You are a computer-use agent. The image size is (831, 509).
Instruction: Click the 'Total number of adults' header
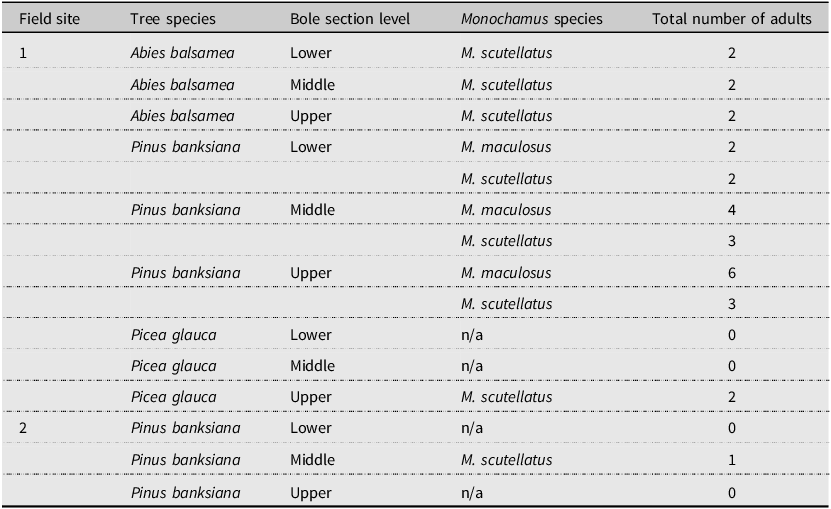pos(731,20)
